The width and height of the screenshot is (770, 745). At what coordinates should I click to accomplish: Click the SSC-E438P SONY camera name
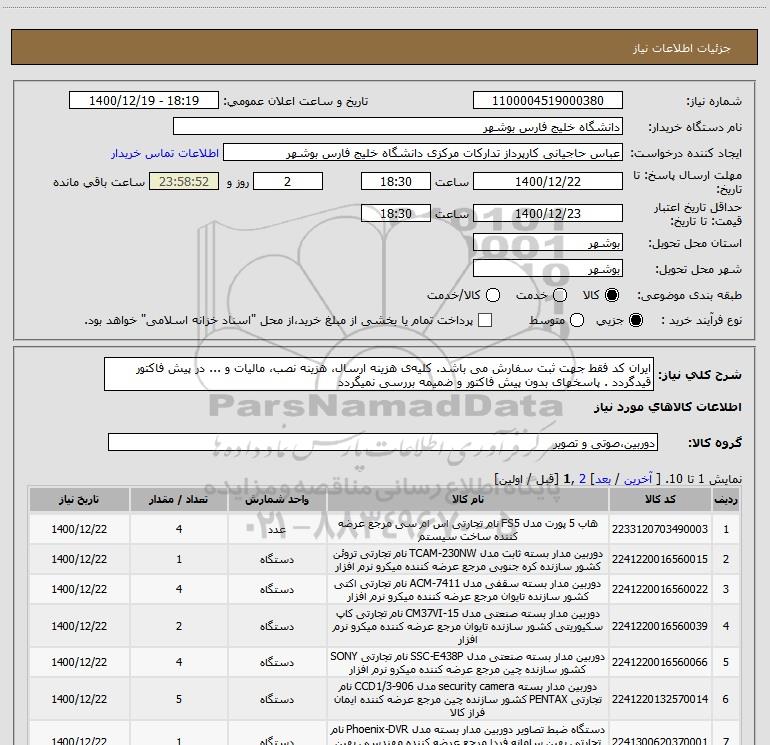click(468, 663)
